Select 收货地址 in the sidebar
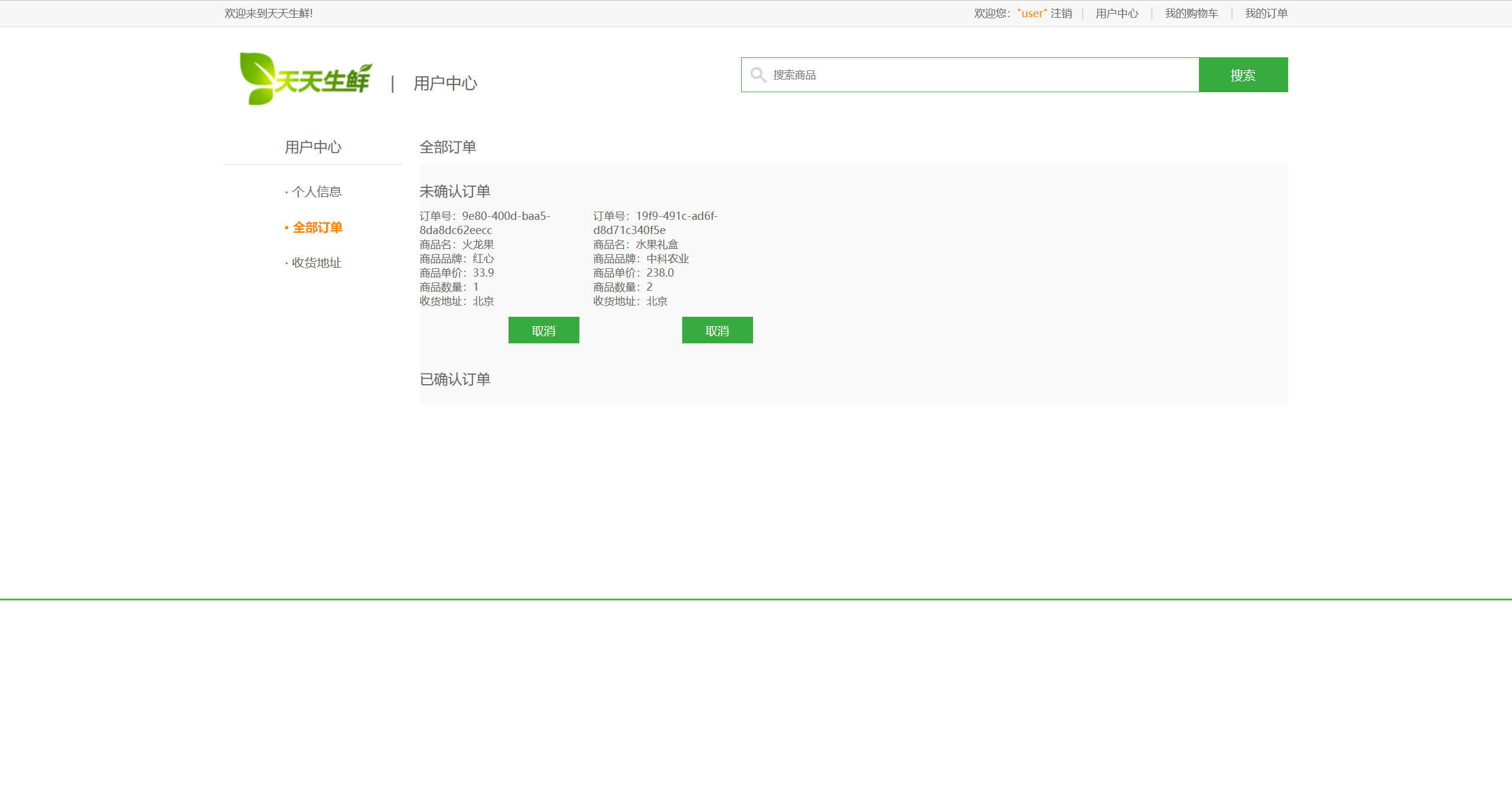 [x=317, y=262]
